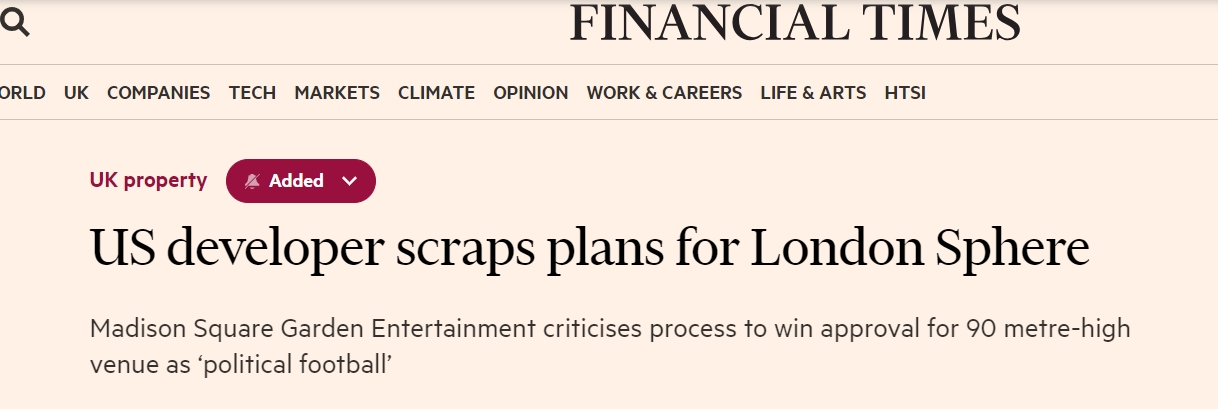Expand the chevron on the Added button
The image size is (1218, 409).
coord(349,181)
